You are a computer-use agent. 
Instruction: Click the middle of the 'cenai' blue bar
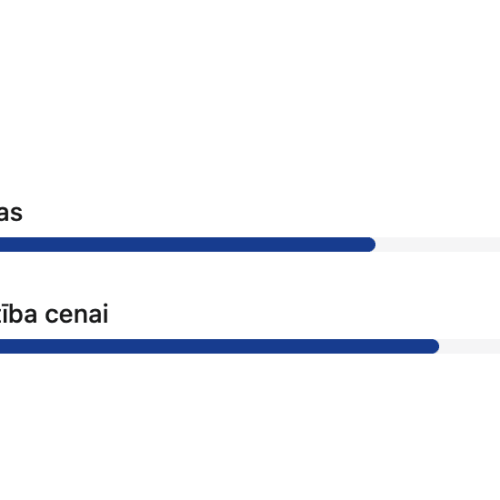point(219,346)
